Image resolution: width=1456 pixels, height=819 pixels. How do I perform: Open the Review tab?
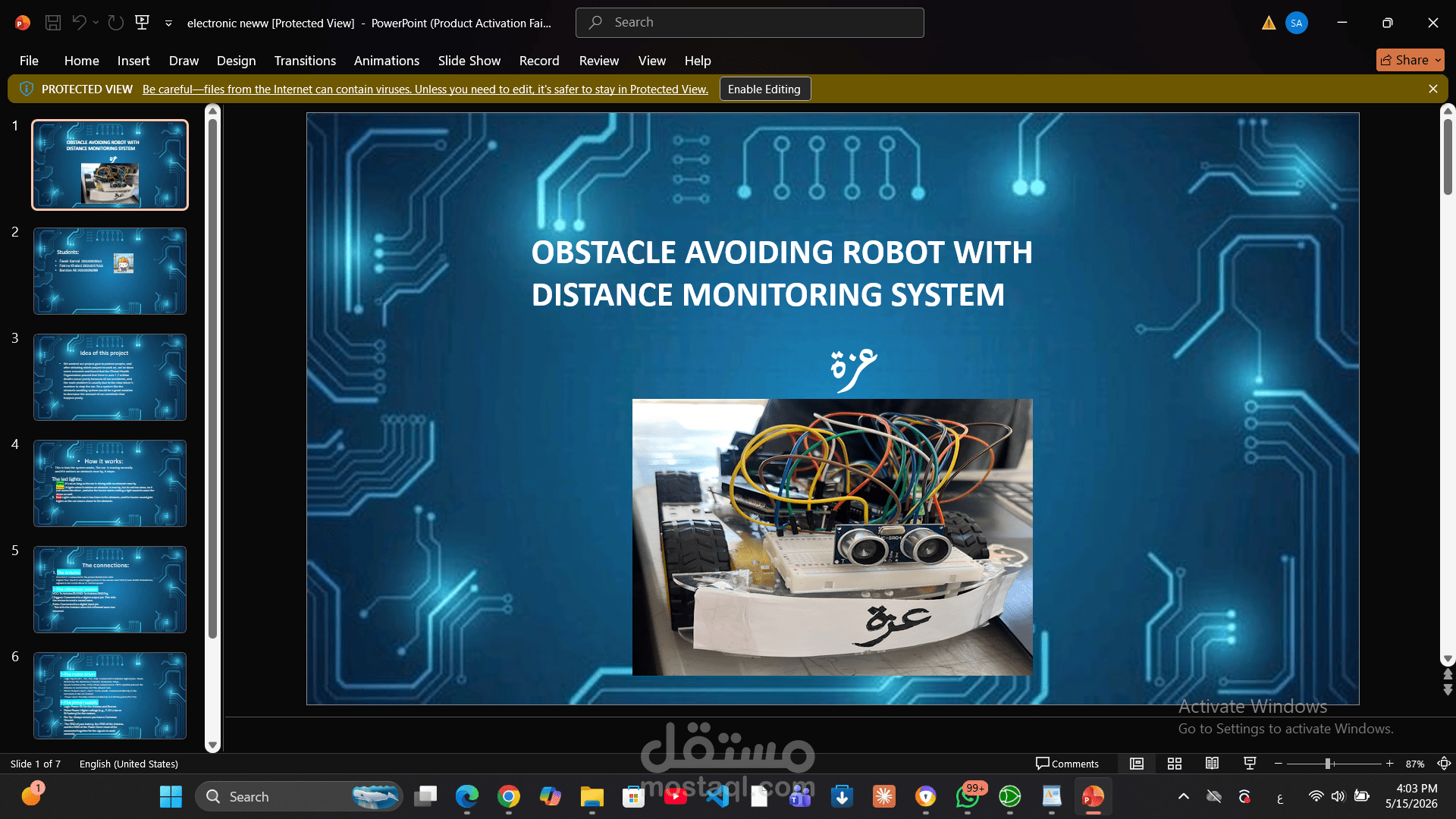(599, 61)
